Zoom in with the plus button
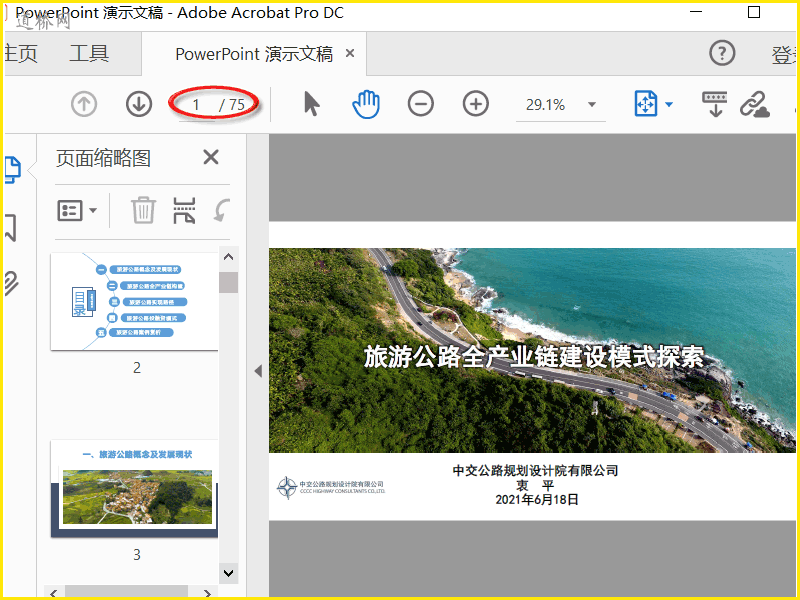The image size is (800, 600). coord(476,104)
